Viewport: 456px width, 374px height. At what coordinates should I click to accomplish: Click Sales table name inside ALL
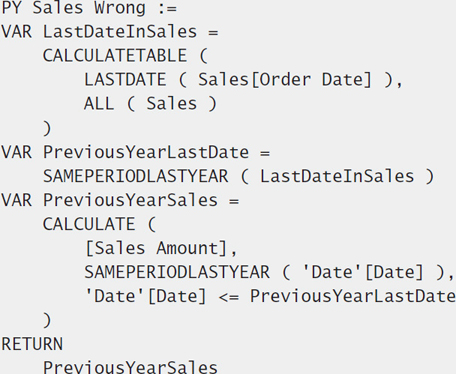[172, 103]
